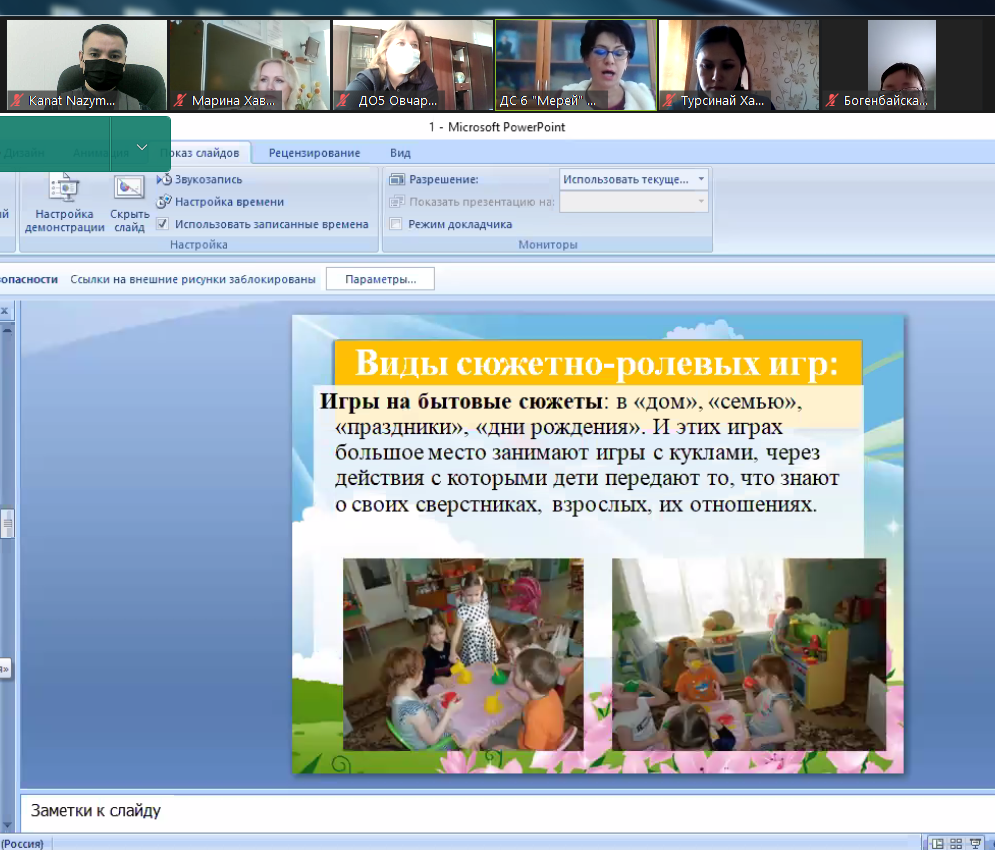The height and width of the screenshot is (850, 995).
Task: Open the Вид ribbon tab
Action: click(x=400, y=153)
